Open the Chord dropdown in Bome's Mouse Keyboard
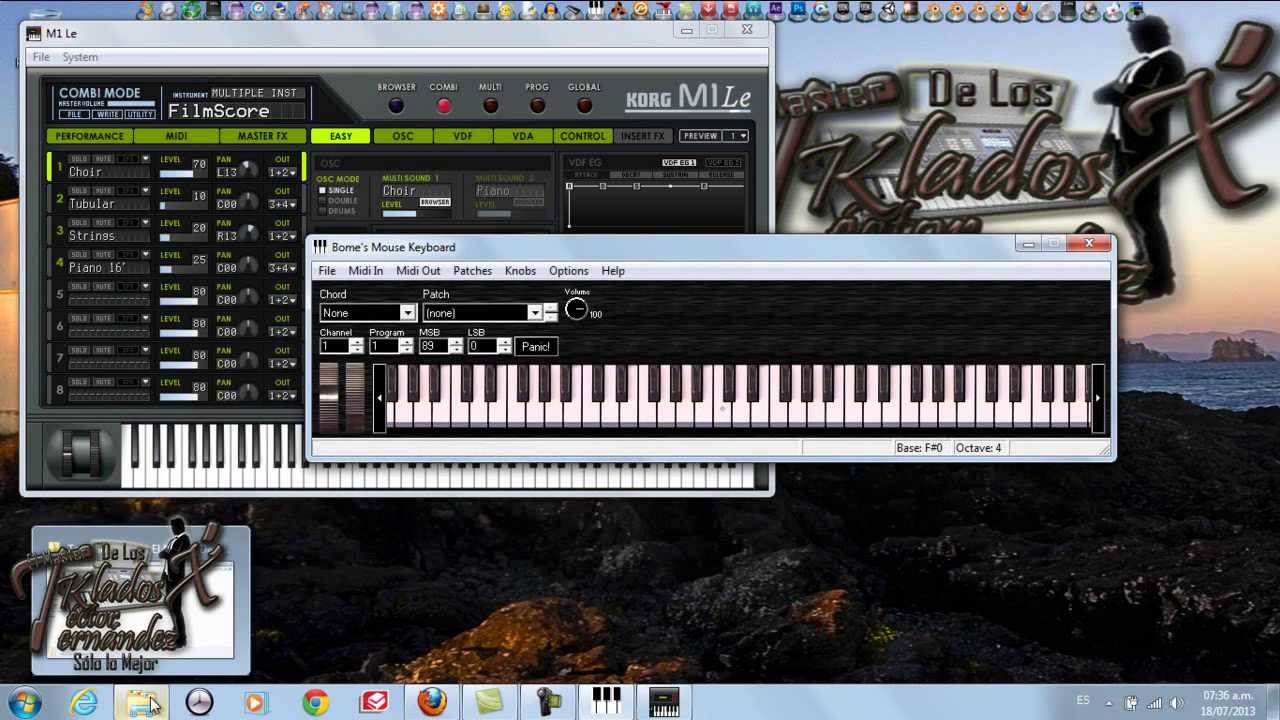 click(x=407, y=313)
